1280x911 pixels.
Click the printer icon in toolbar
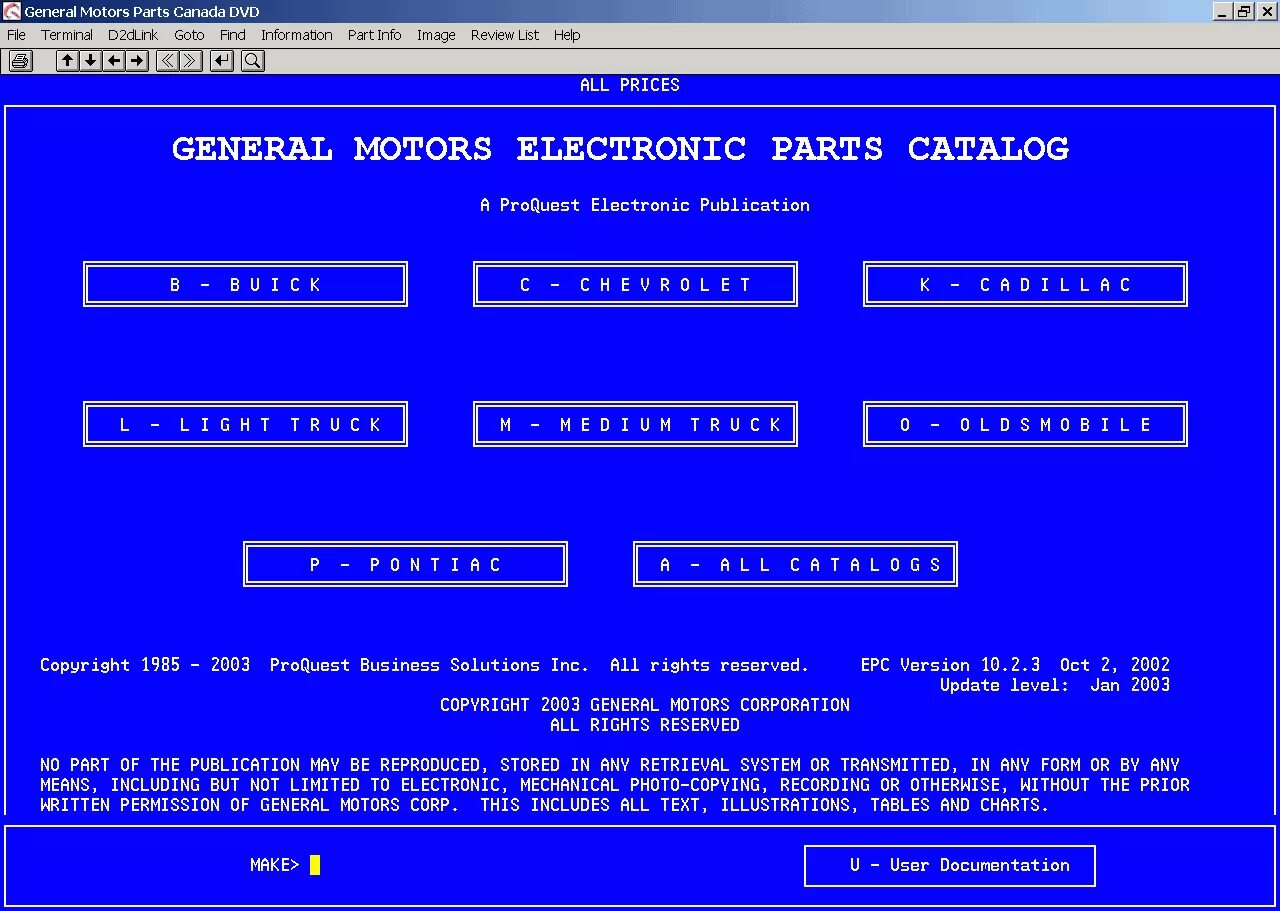tap(20, 61)
